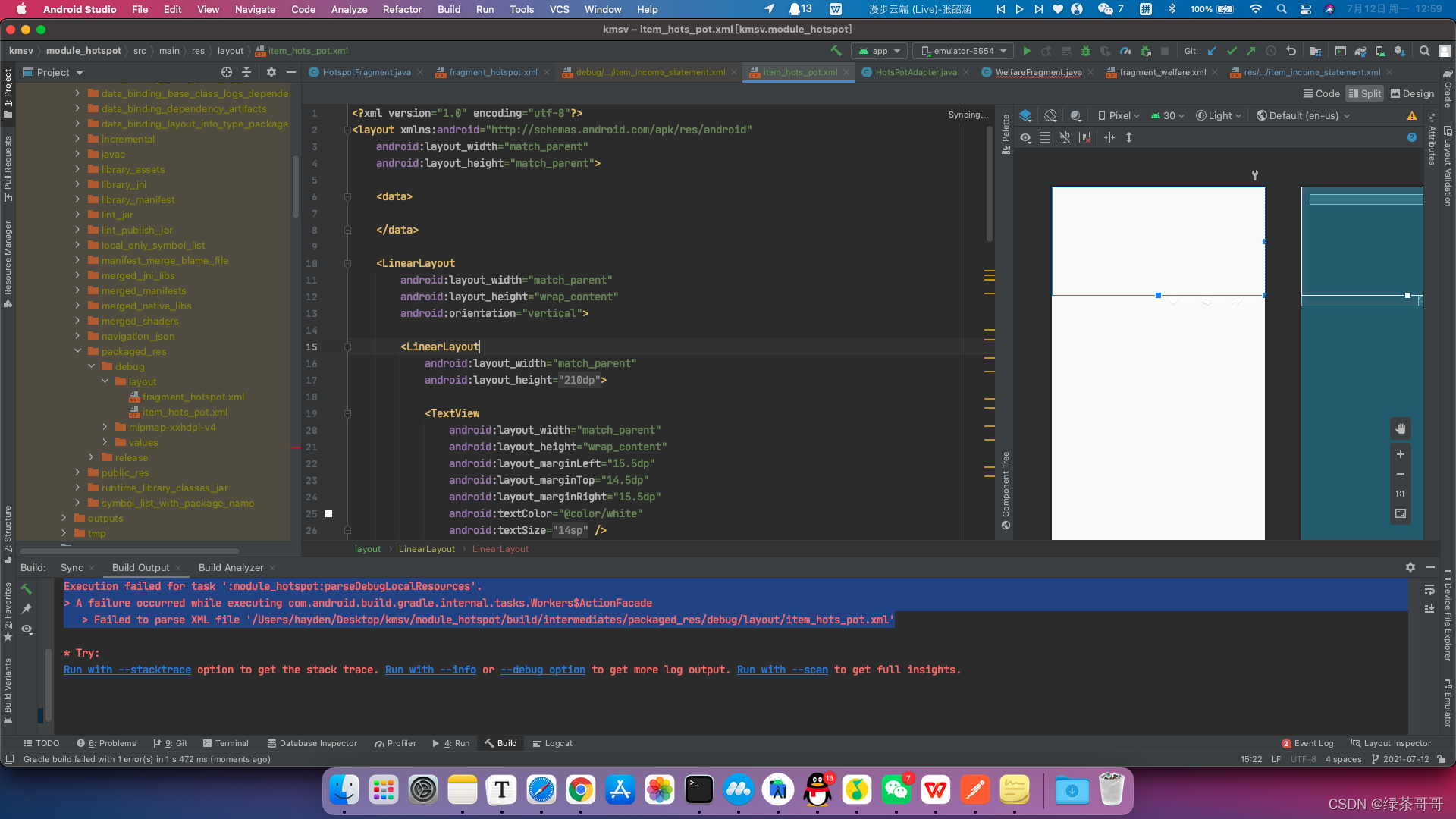Click the Run with --scan link

(782, 670)
